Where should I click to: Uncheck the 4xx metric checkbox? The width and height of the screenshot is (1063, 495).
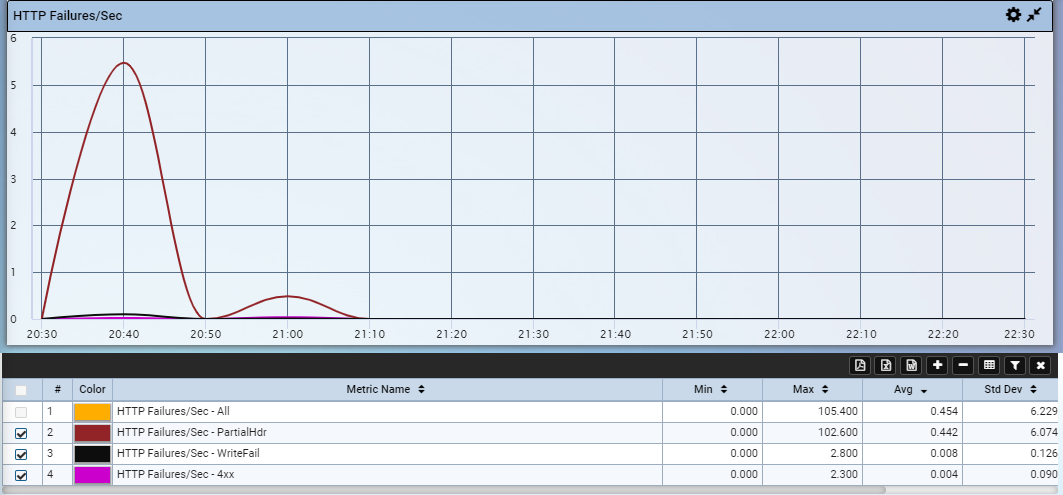tap(21, 475)
